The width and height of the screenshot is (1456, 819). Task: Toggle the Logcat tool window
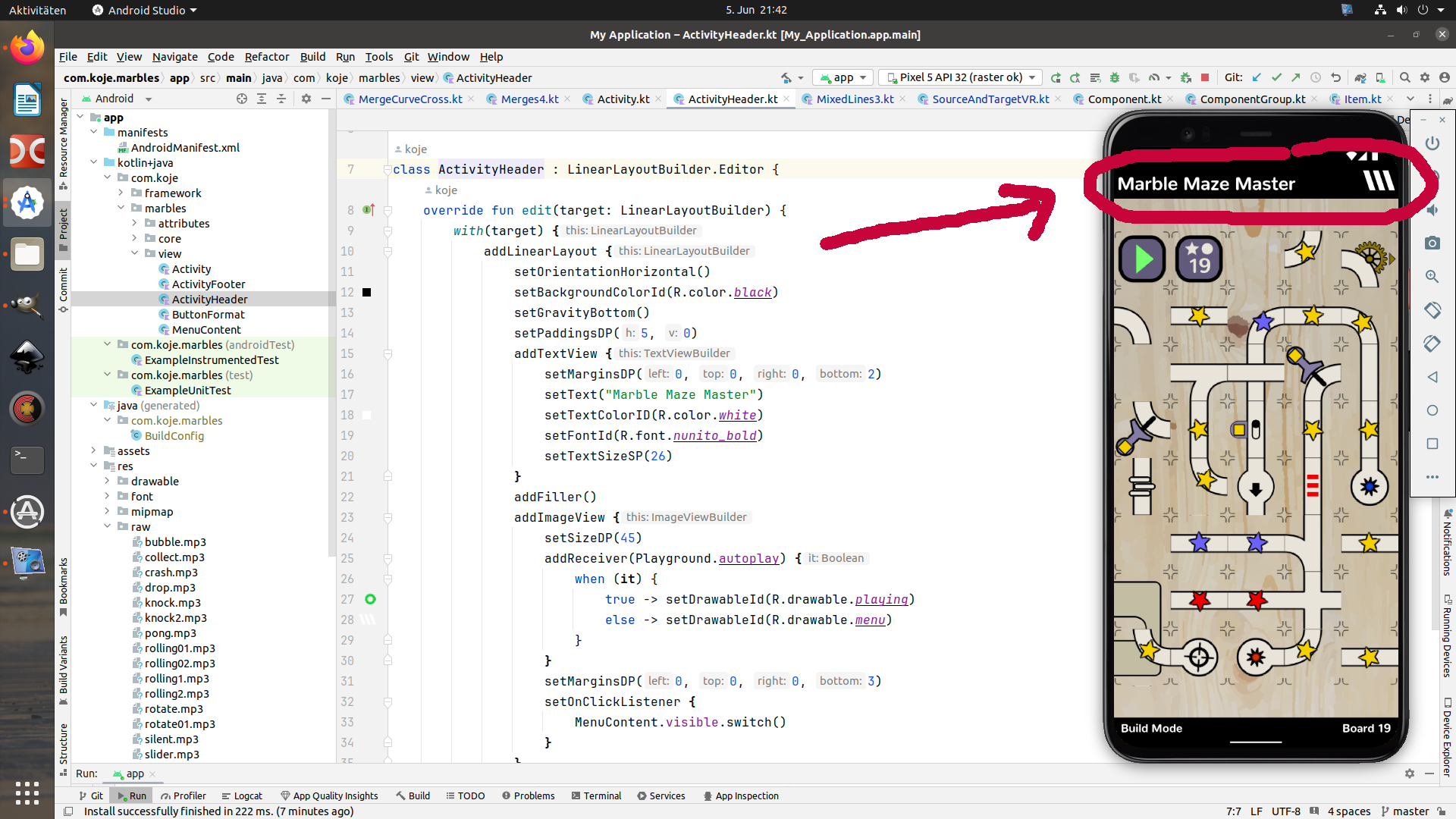pyautogui.click(x=241, y=795)
